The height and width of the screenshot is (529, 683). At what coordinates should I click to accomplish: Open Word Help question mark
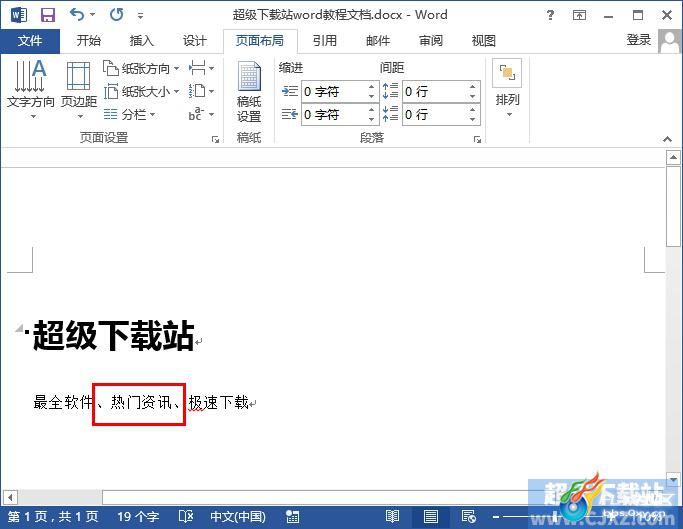click(x=550, y=15)
